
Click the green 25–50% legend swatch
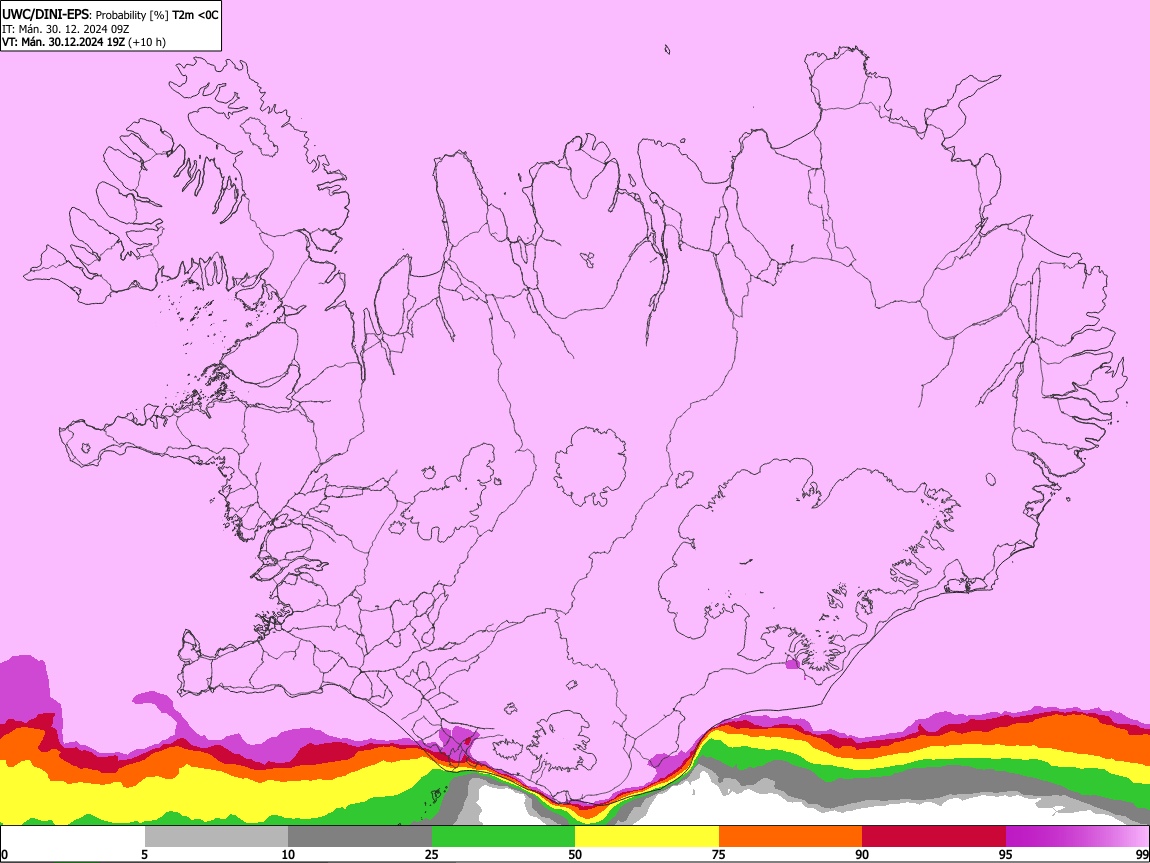point(503,836)
